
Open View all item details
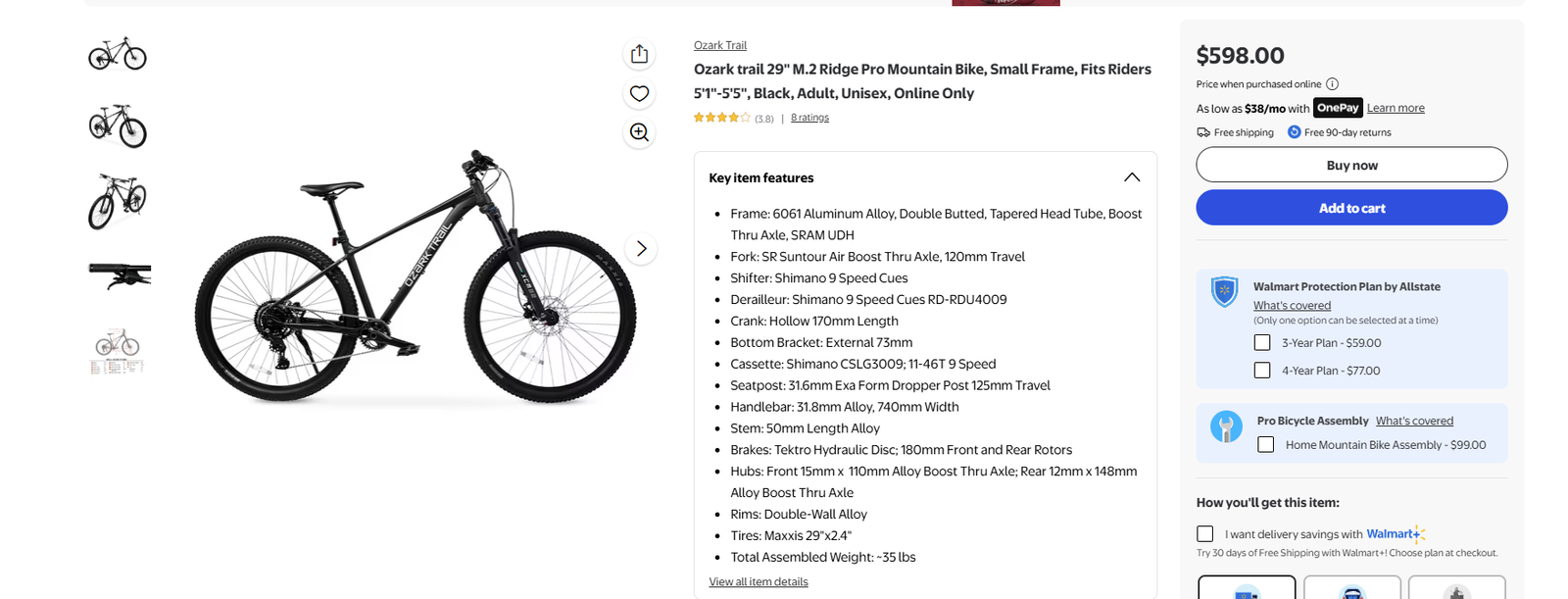click(759, 581)
